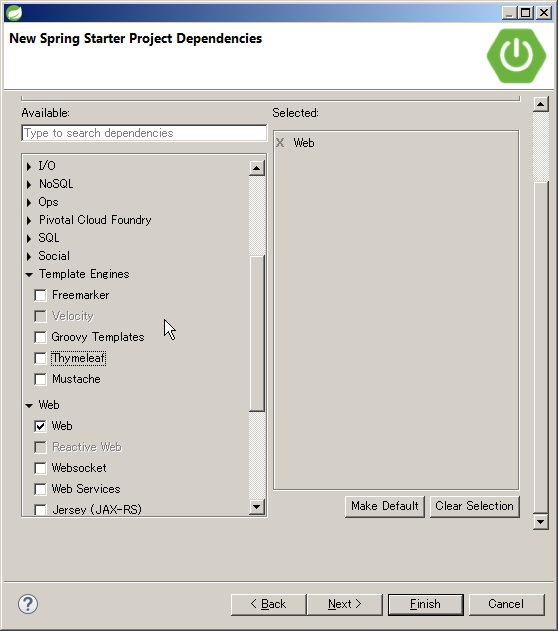Tick the Thymeleaf checkbox
558x631 pixels.
pyautogui.click(x=40, y=358)
